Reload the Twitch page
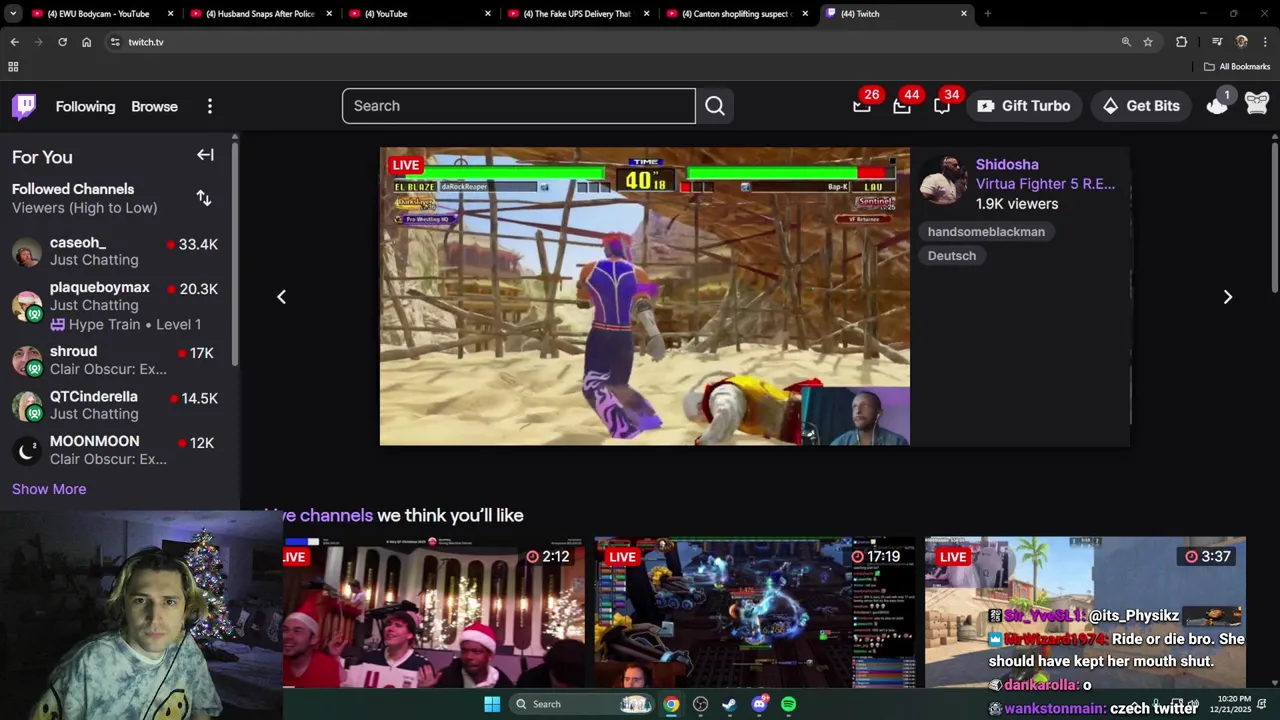 [62, 42]
